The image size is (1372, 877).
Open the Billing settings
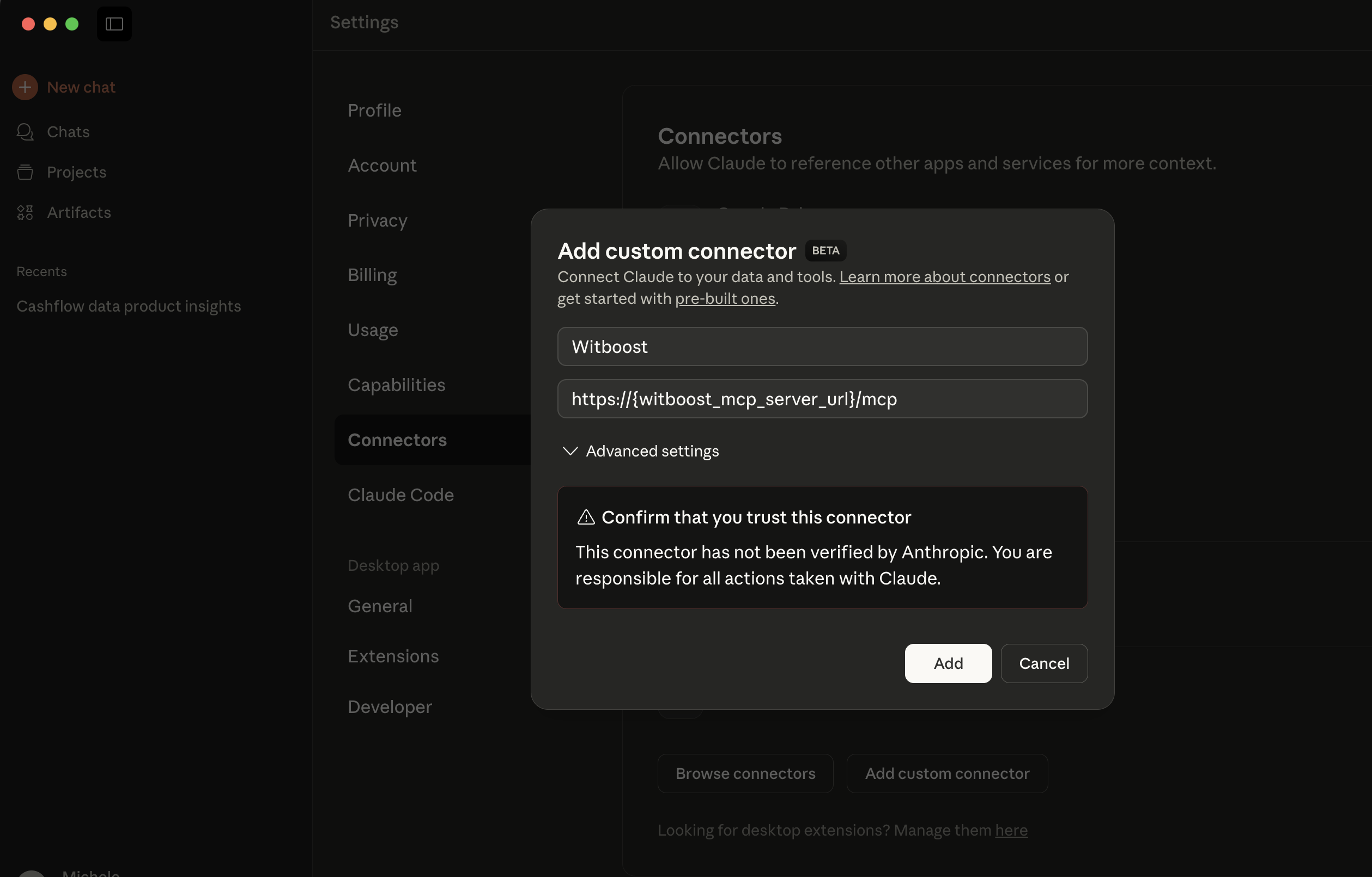tap(372, 275)
